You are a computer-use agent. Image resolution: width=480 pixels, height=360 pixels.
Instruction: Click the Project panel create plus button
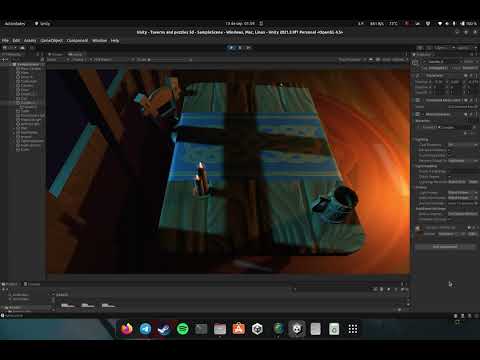pyautogui.click(x=5, y=289)
